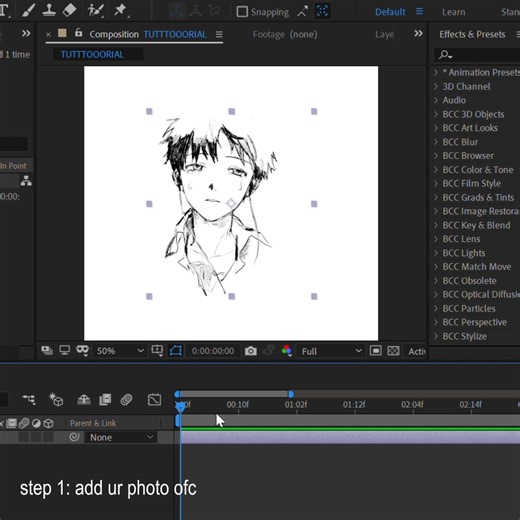Click the work area end handle
The width and height of the screenshot is (520, 520).
pyautogui.click(x=291, y=394)
